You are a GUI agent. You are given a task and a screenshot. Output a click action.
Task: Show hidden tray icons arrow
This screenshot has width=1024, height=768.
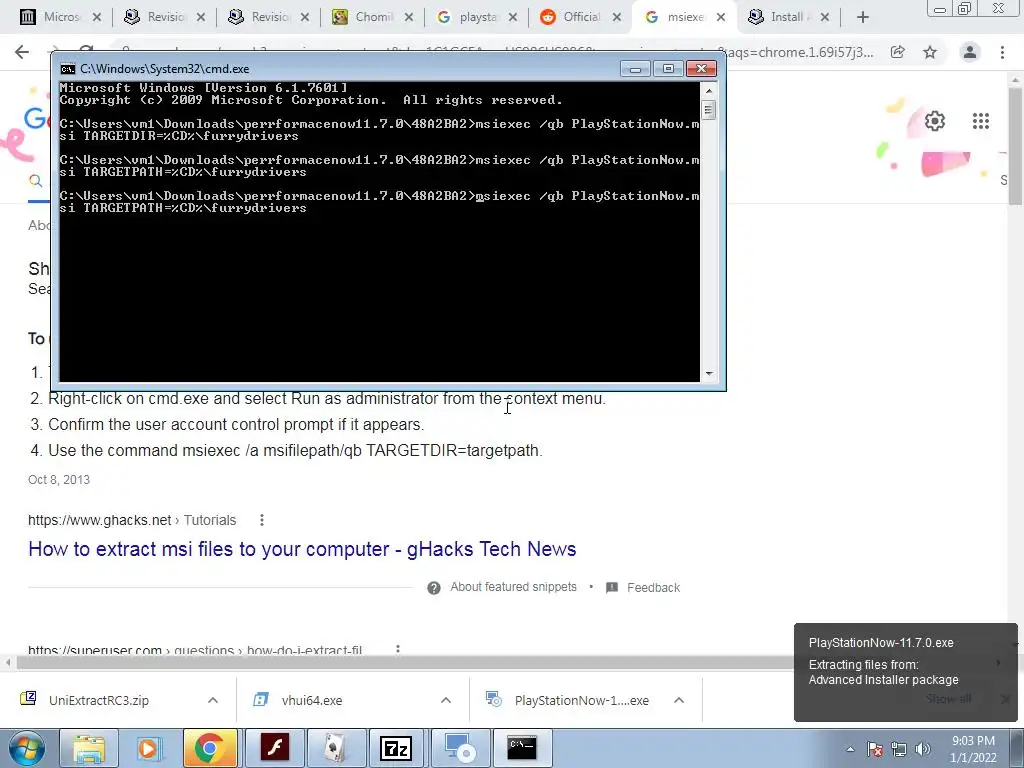tap(850, 749)
